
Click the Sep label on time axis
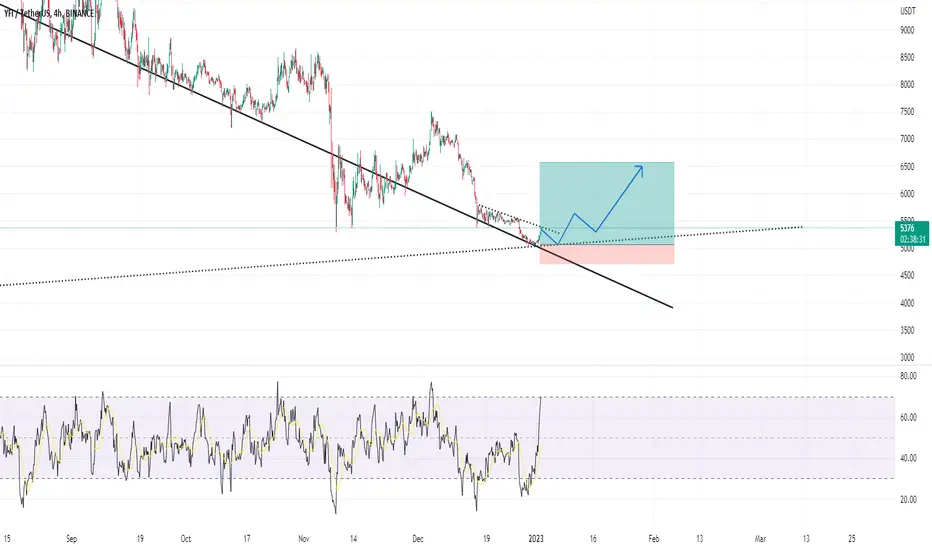71,539
